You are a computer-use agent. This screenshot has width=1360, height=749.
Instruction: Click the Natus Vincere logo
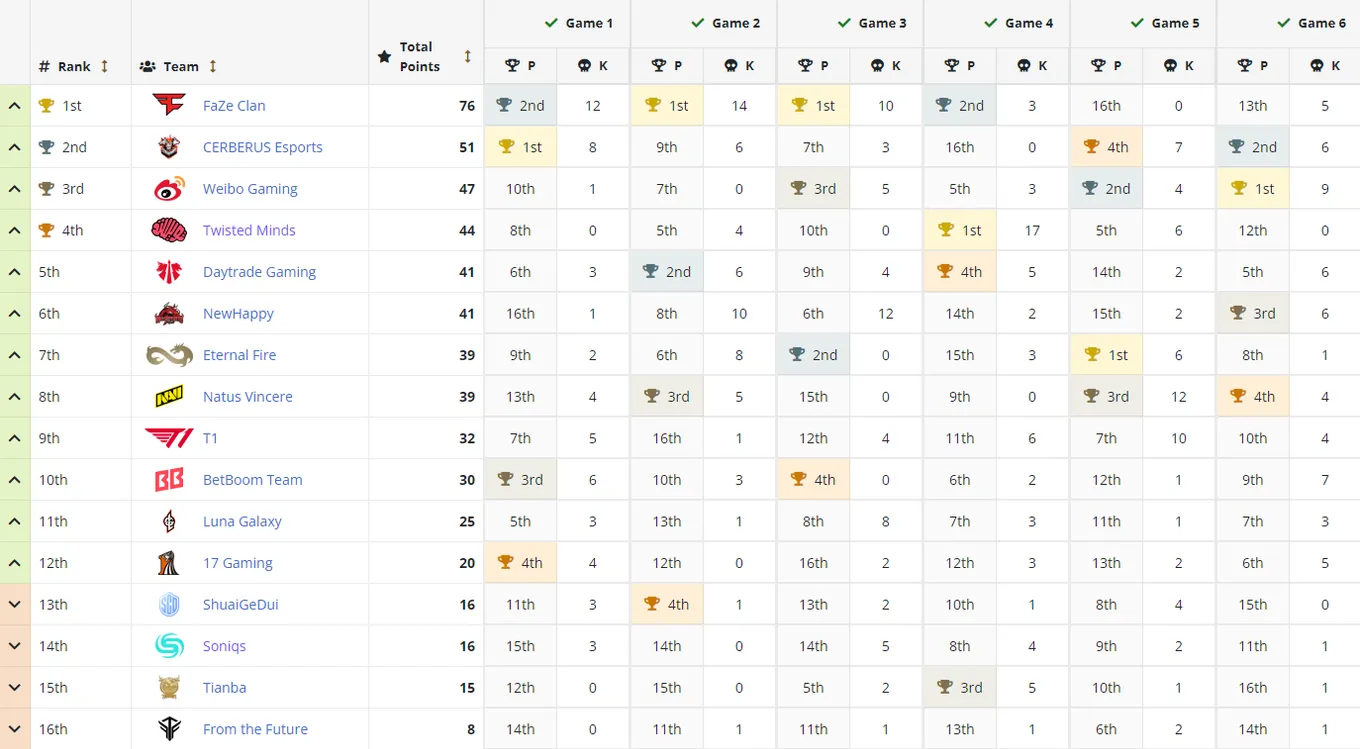pos(169,397)
